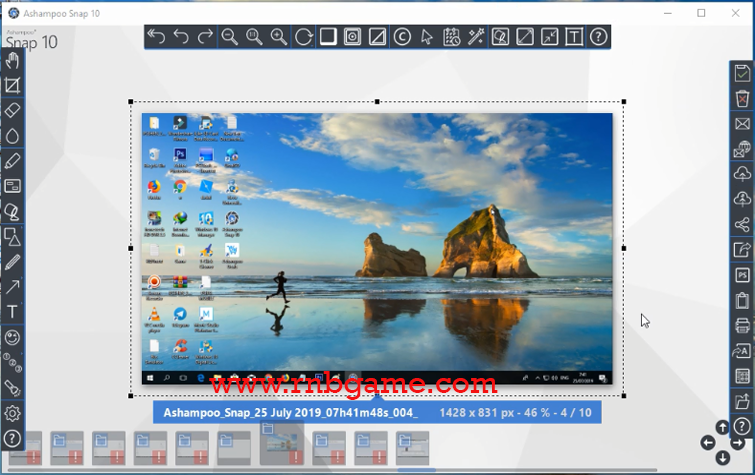The width and height of the screenshot is (755, 475).
Task: Select the Pencil drawing tool
Action: [x=12, y=262]
